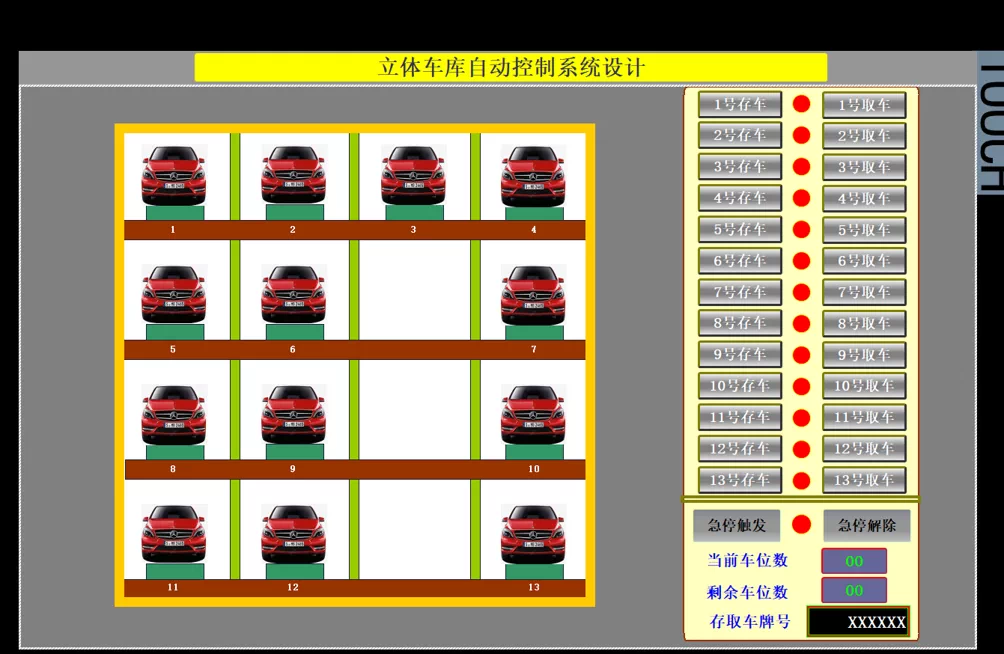Choose the 6号存车 button

[740, 261]
